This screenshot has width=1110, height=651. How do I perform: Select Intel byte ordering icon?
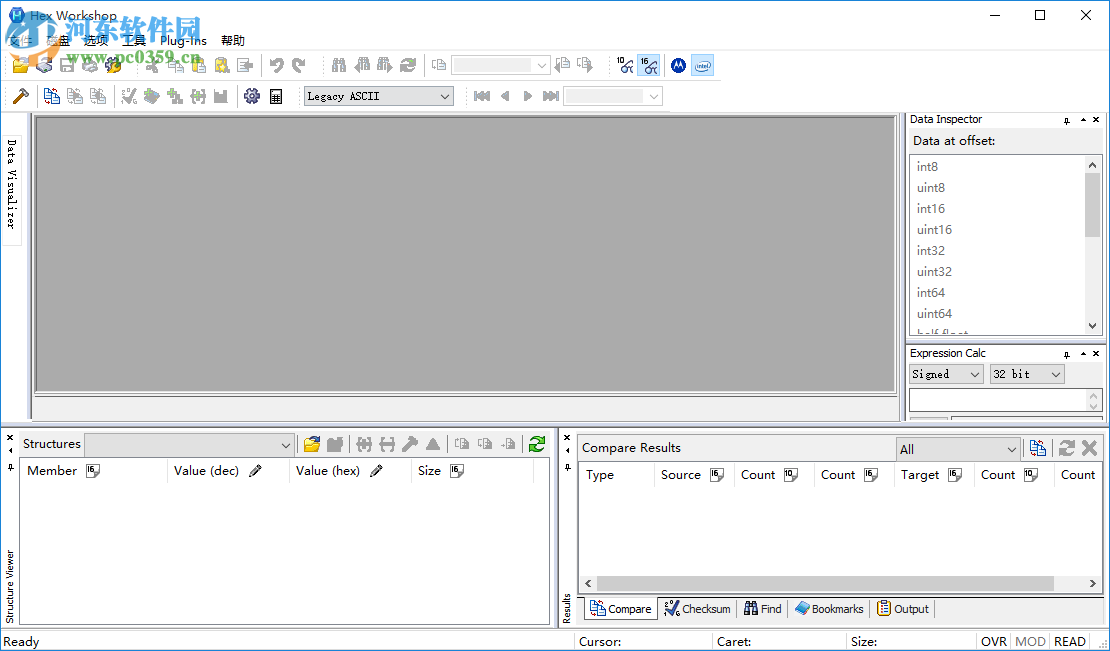coord(702,65)
